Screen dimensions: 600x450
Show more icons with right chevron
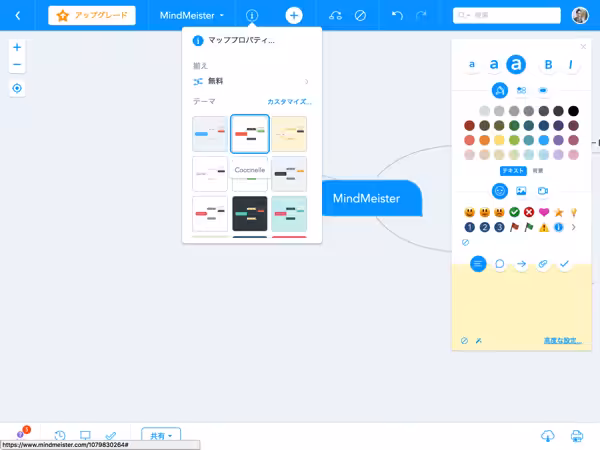click(x=573, y=227)
